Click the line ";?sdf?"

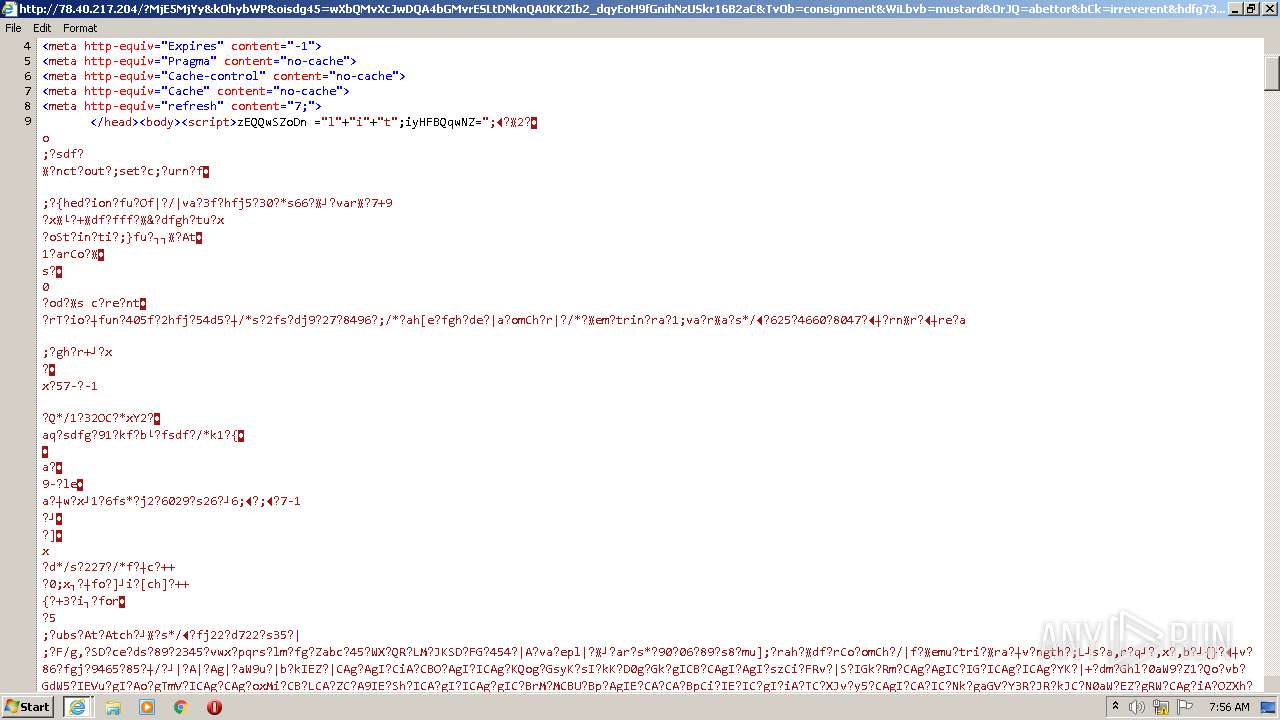tap(63, 154)
